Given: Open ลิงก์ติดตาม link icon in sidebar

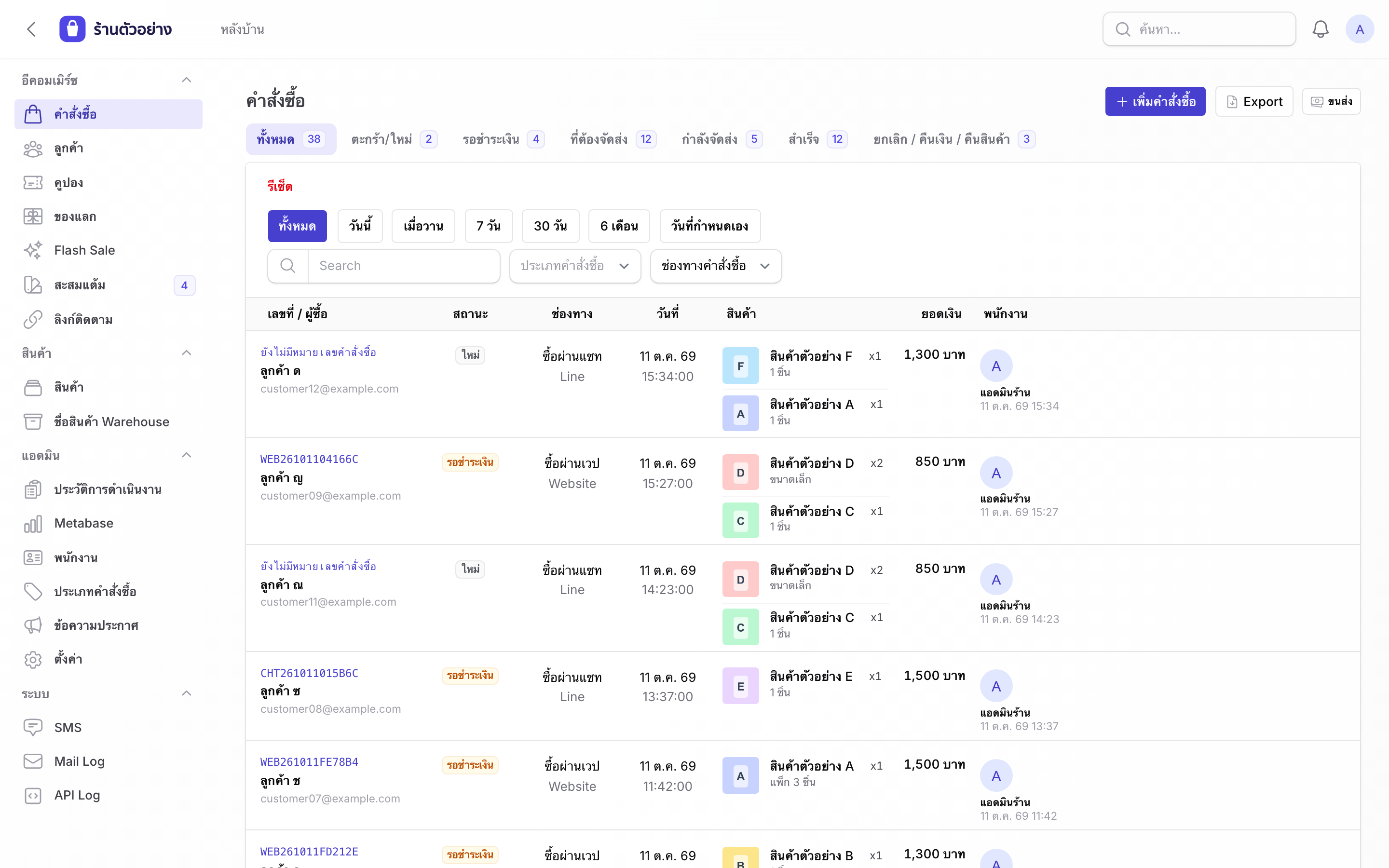Looking at the screenshot, I should click(x=33, y=320).
